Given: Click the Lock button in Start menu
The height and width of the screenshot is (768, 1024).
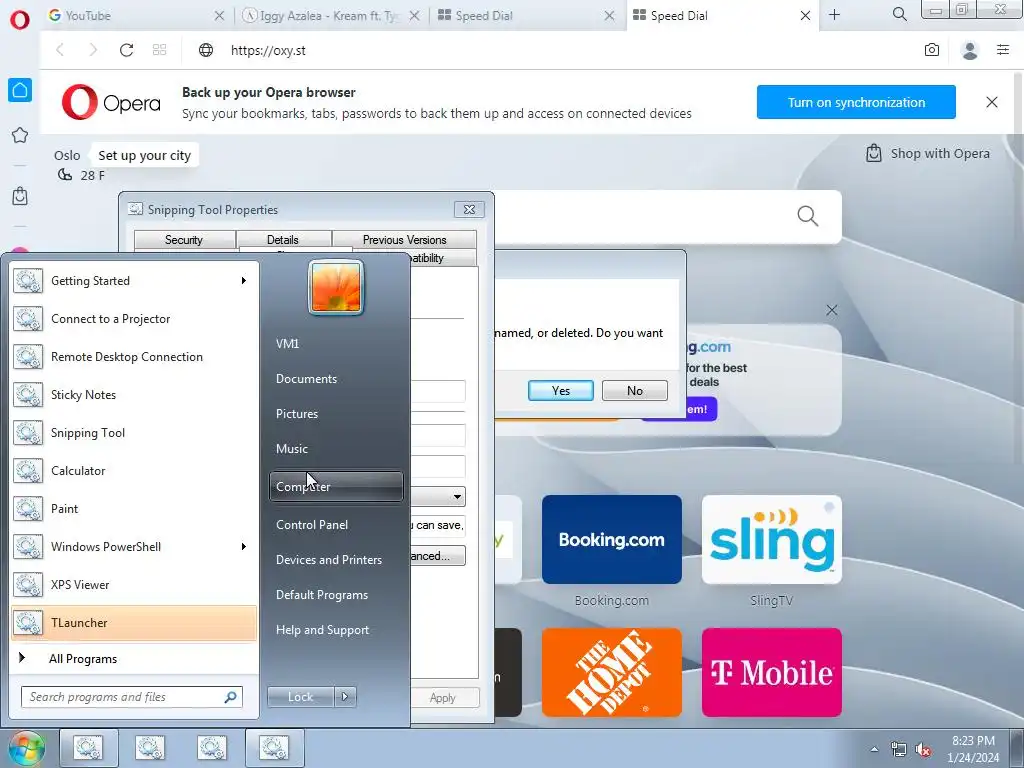Looking at the screenshot, I should pyautogui.click(x=300, y=697).
